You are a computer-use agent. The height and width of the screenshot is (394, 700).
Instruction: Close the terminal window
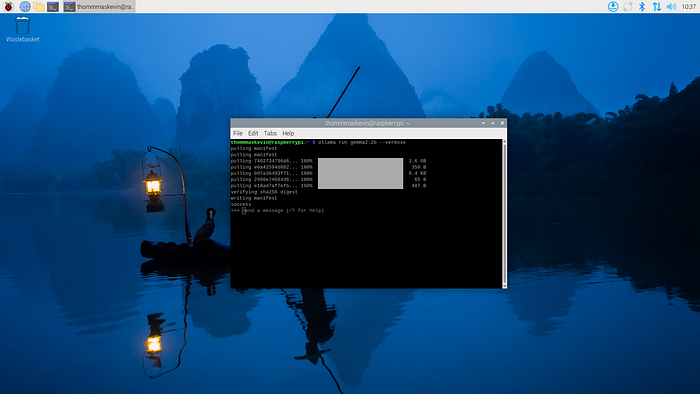pyautogui.click(x=502, y=123)
